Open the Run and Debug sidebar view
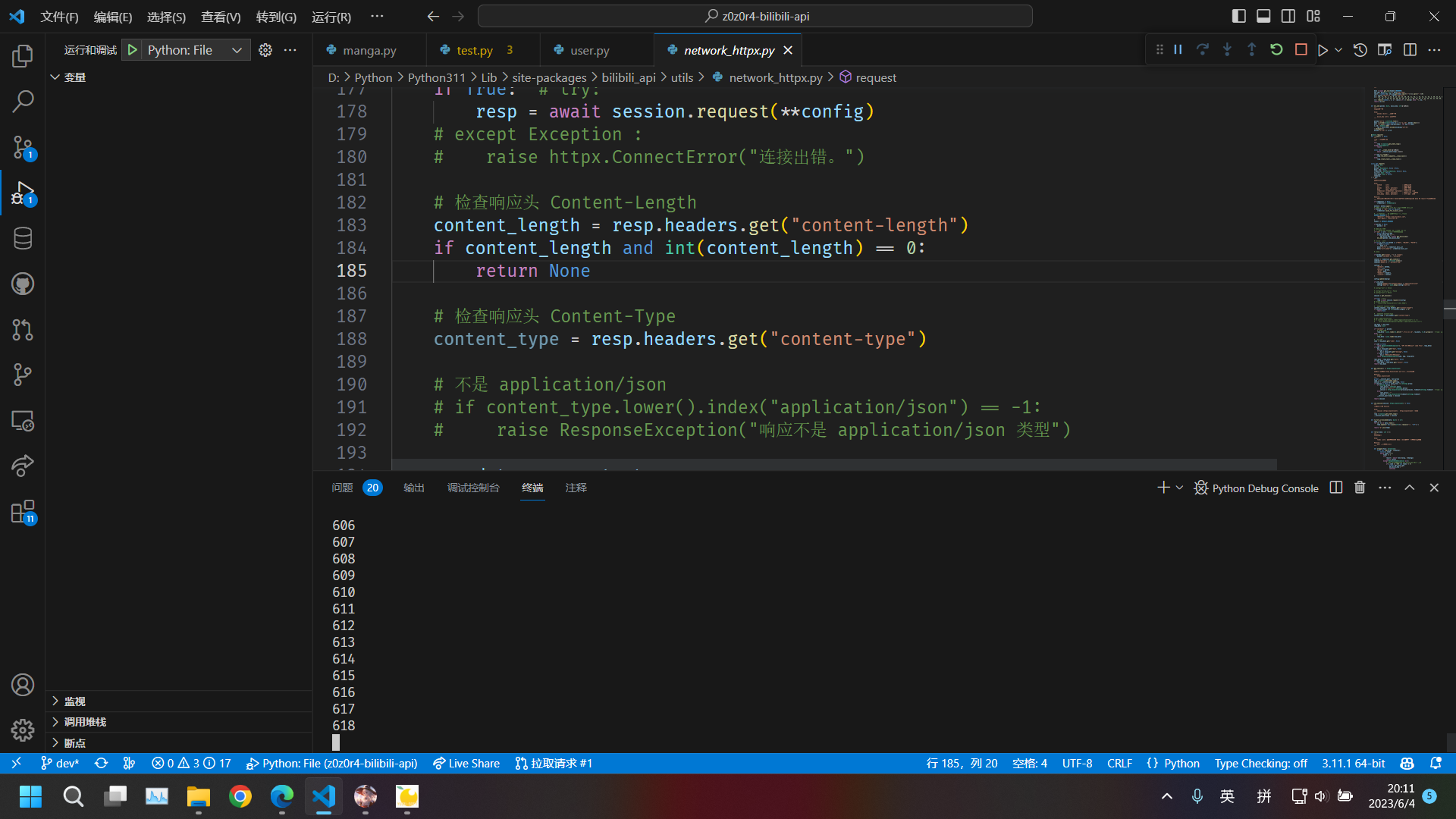The width and height of the screenshot is (1456, 819). pyautogui.click(x=22, y=193)
